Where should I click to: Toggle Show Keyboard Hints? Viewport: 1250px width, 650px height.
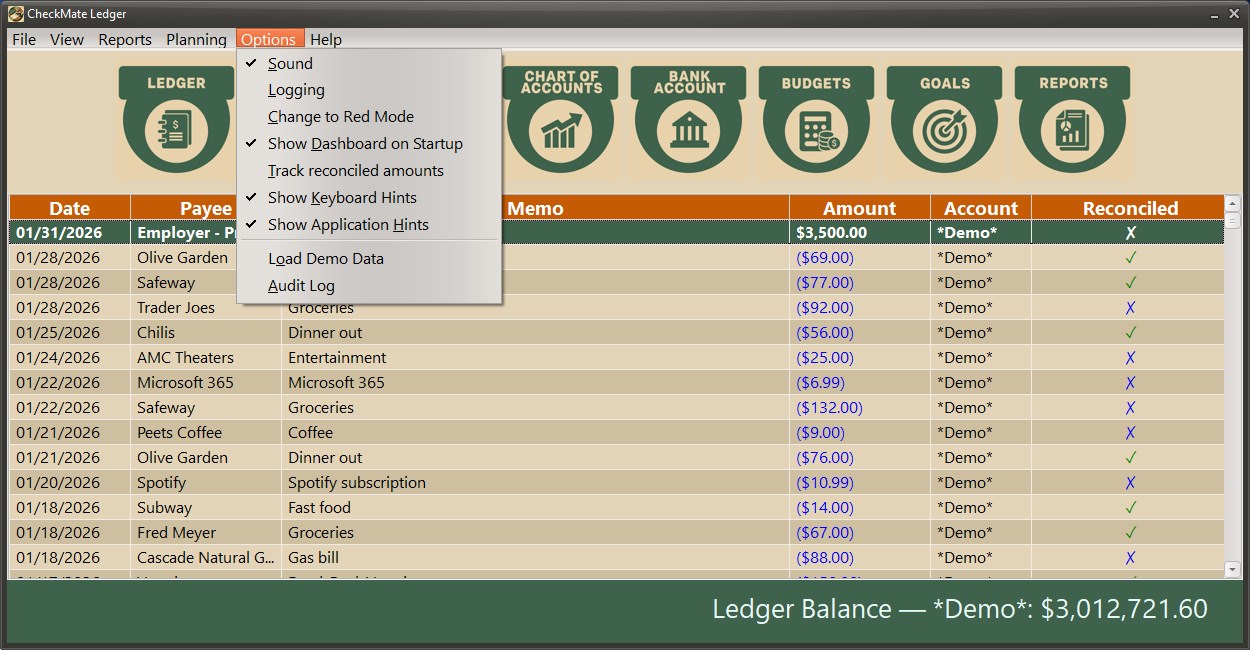(x=369, y=198)
